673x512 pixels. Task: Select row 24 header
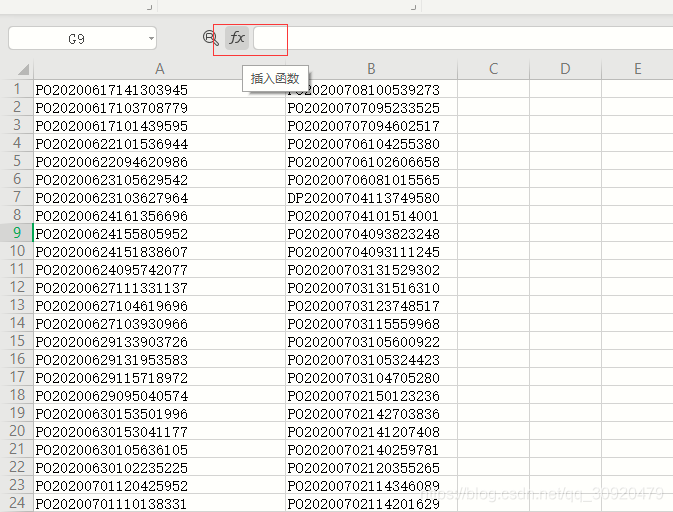click(17, 503)
